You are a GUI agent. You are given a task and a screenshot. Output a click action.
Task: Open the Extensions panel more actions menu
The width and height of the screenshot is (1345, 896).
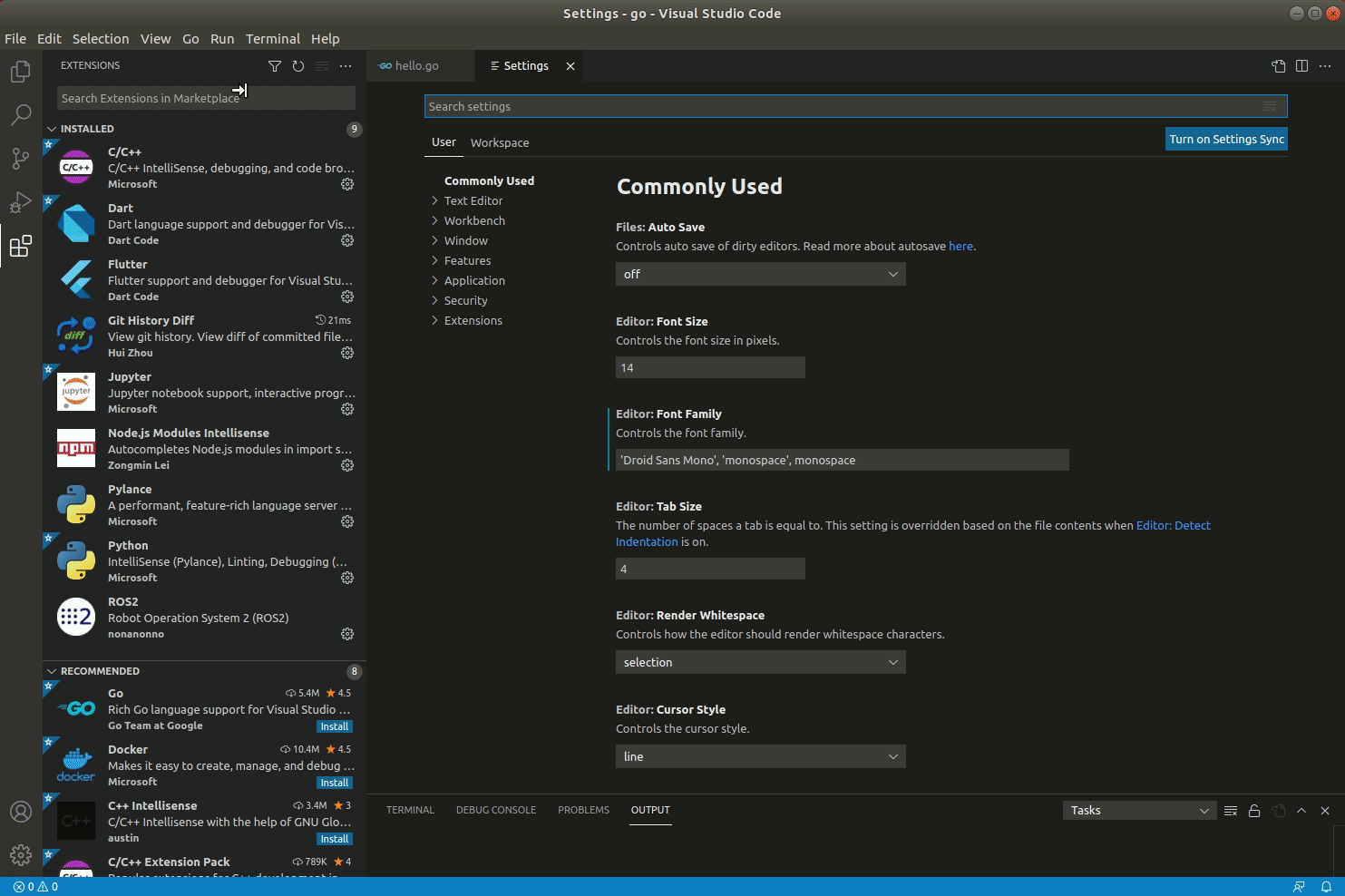click(346, 66)
